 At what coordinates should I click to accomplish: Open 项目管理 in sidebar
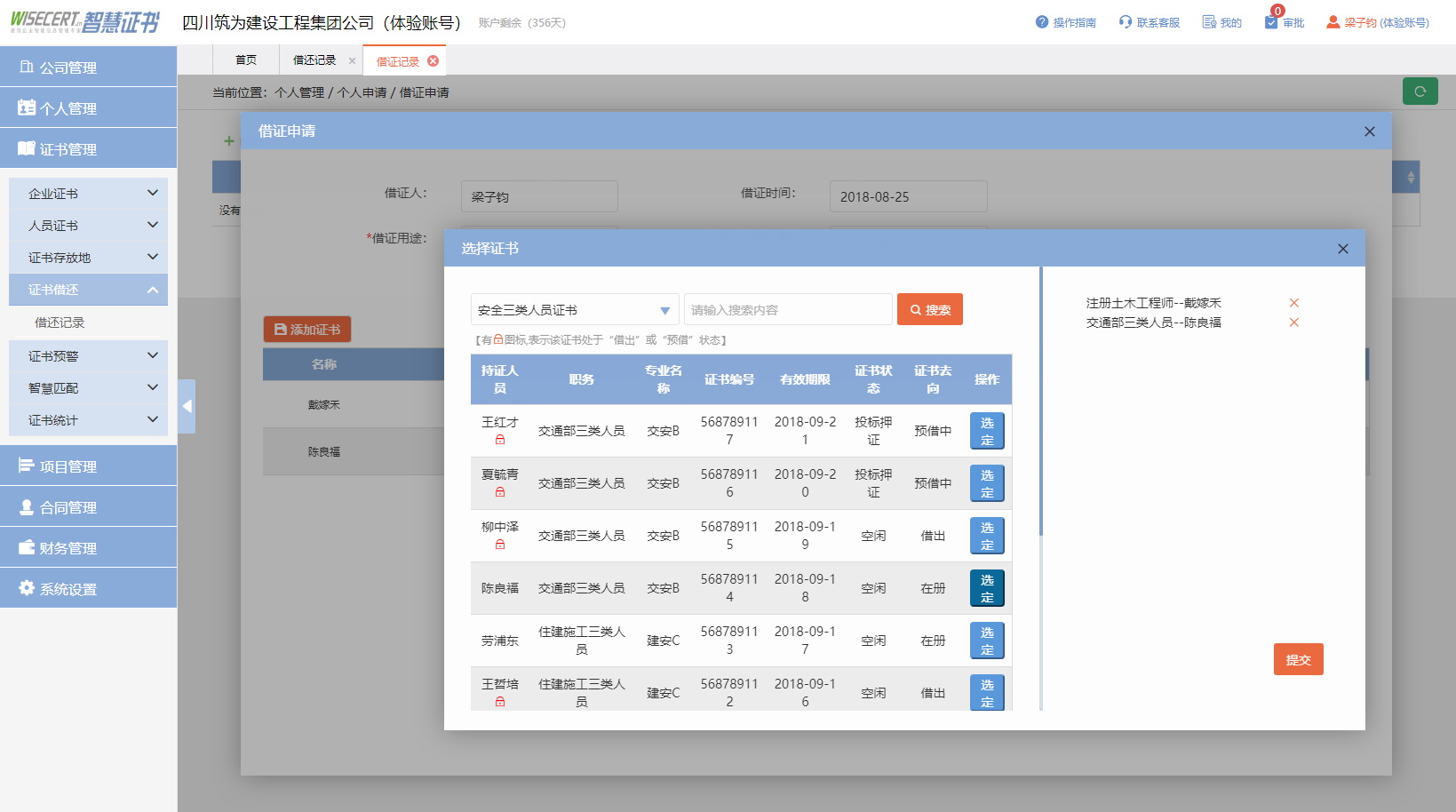(89, 466)
